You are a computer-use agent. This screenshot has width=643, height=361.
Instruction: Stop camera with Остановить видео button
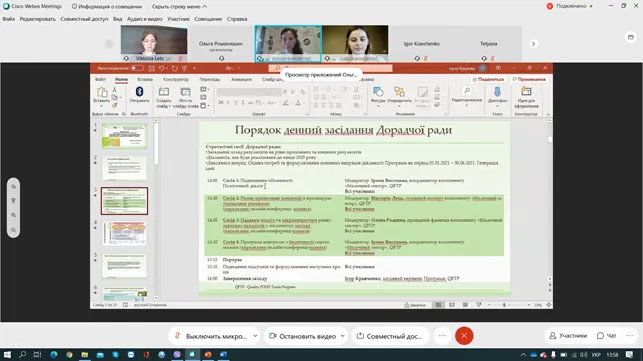point(302,336)
